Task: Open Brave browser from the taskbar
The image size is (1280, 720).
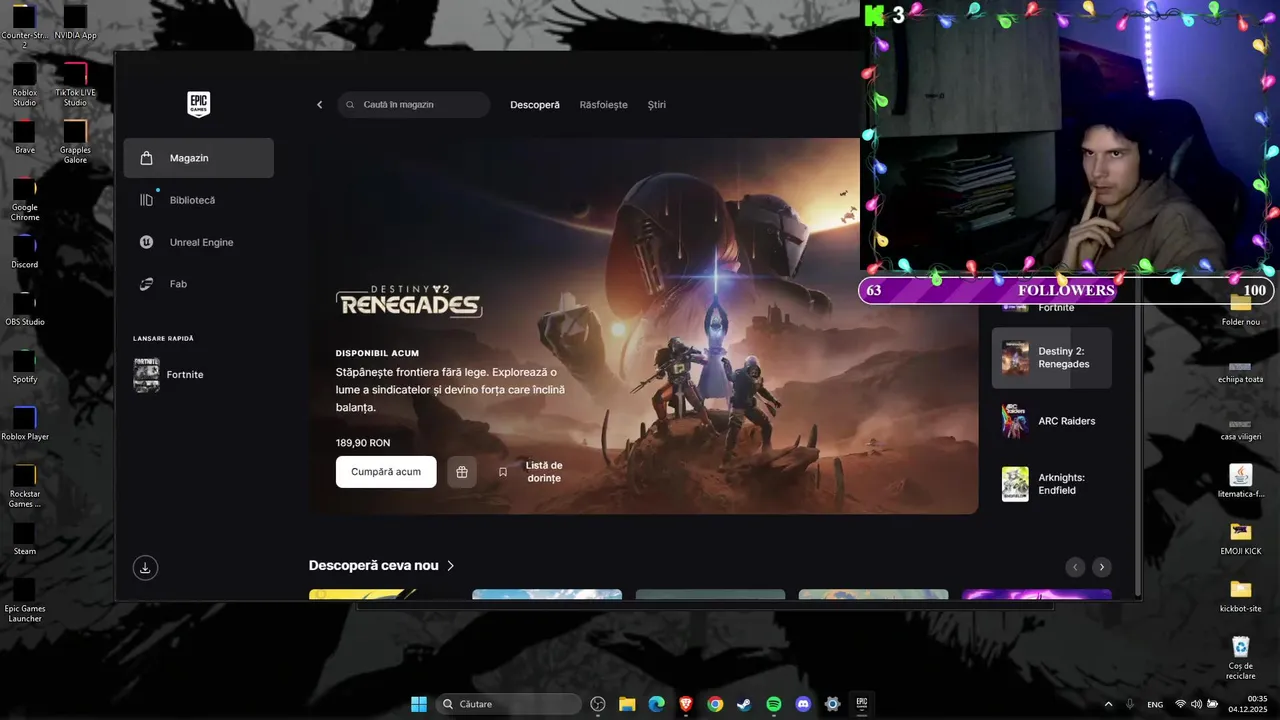Action: click(x=686, y=704)
